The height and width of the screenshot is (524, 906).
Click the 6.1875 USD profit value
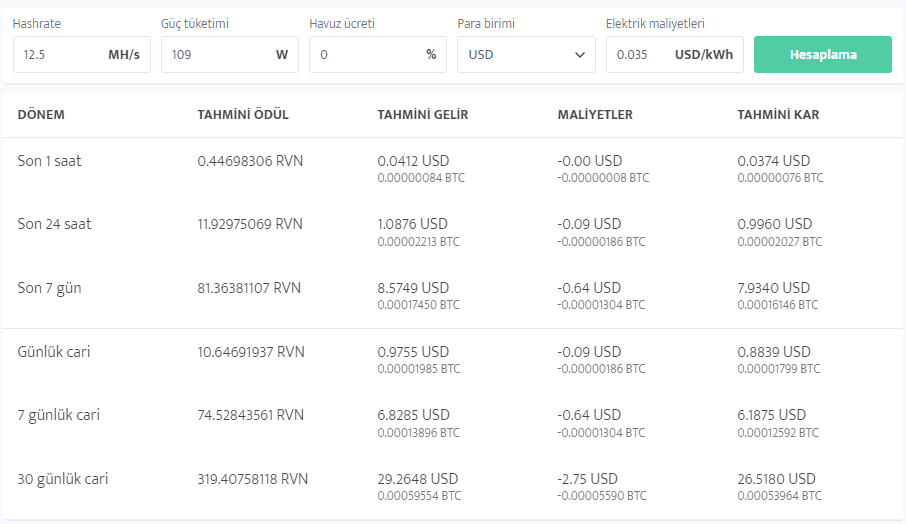coord(771,415)
